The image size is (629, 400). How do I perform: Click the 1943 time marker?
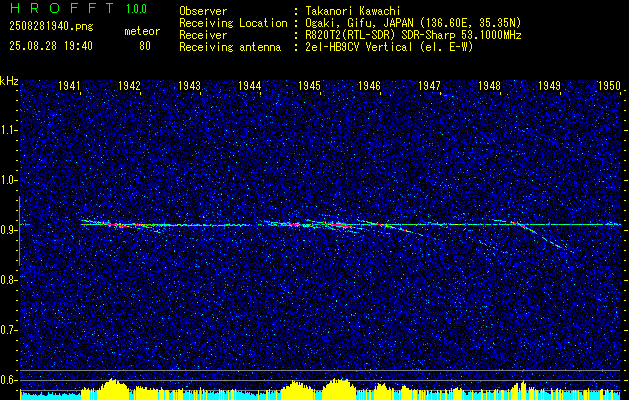point(189,85)
